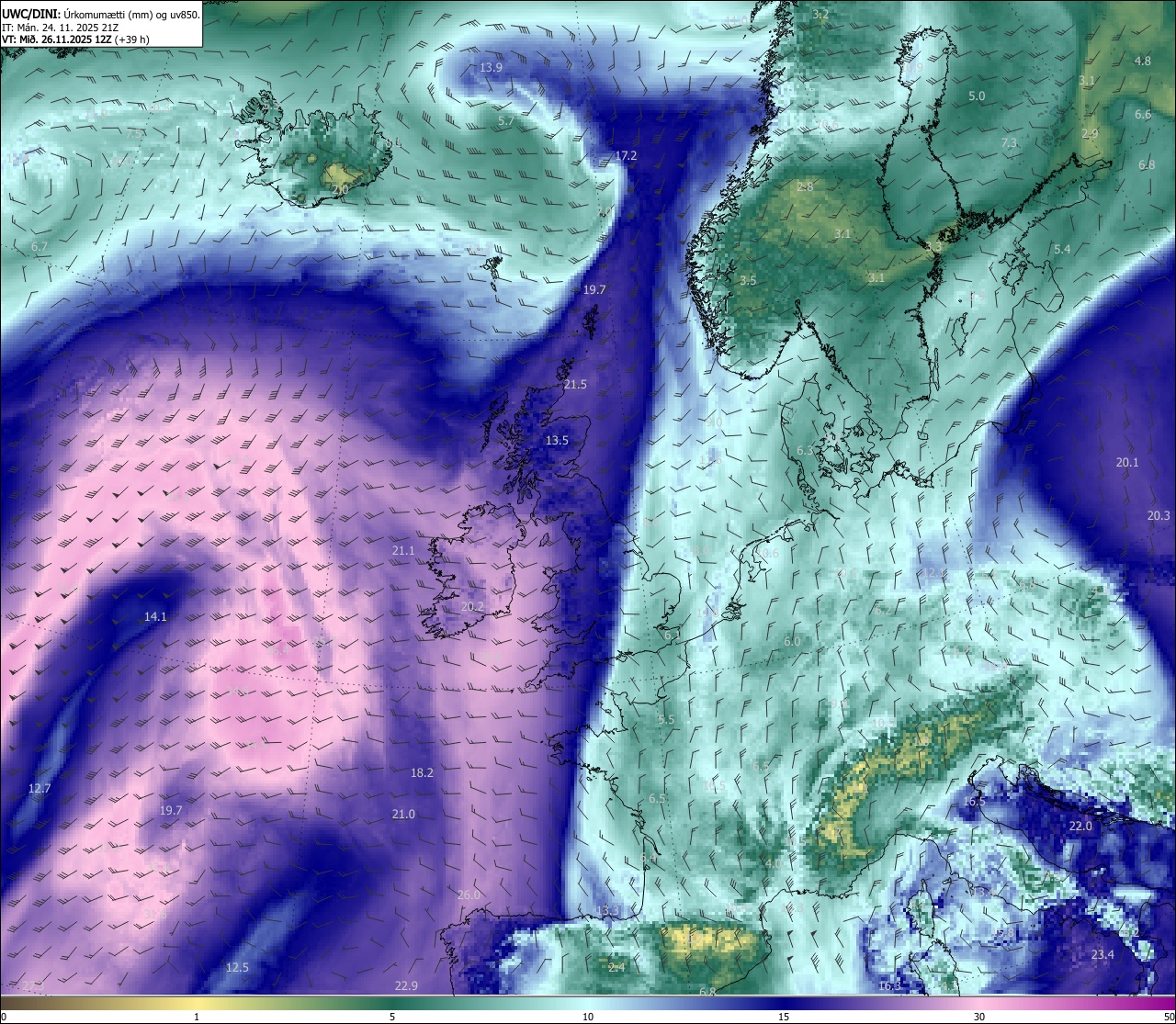The width and height of the screenshot is (1176, 1024).
Task: Click the 22.0 value over Adriatic
Action: click(x=1080, y=827)
